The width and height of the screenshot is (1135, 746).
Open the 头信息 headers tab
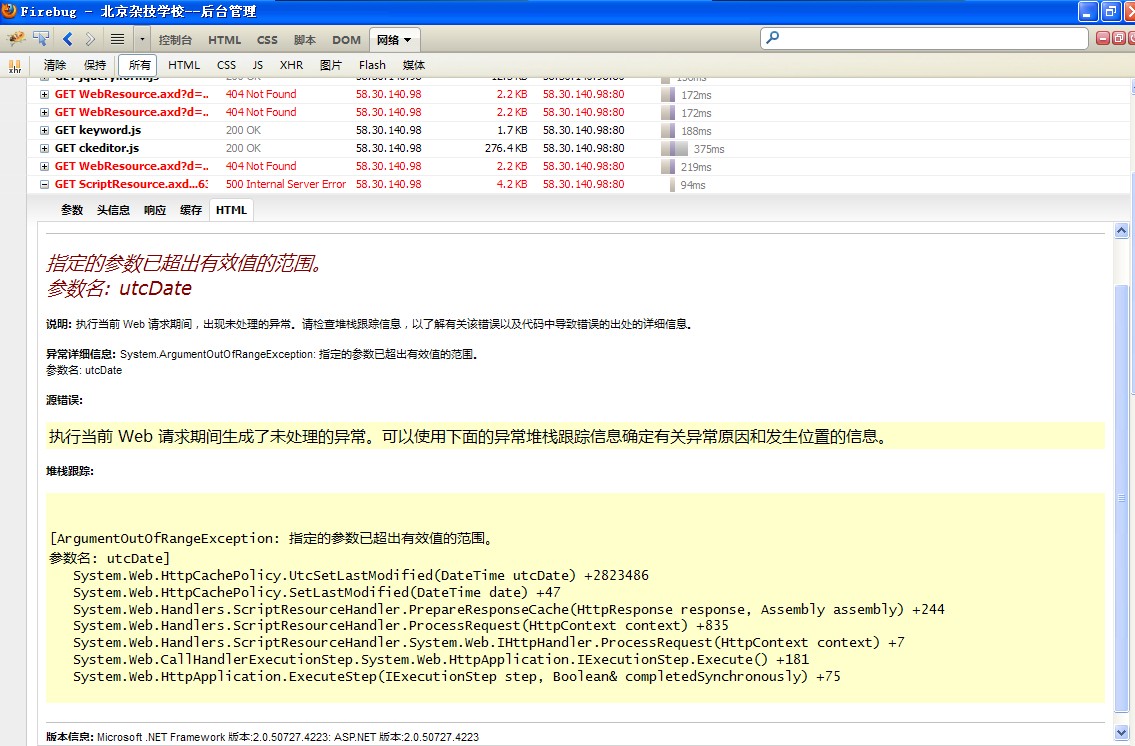pos(113,210)
